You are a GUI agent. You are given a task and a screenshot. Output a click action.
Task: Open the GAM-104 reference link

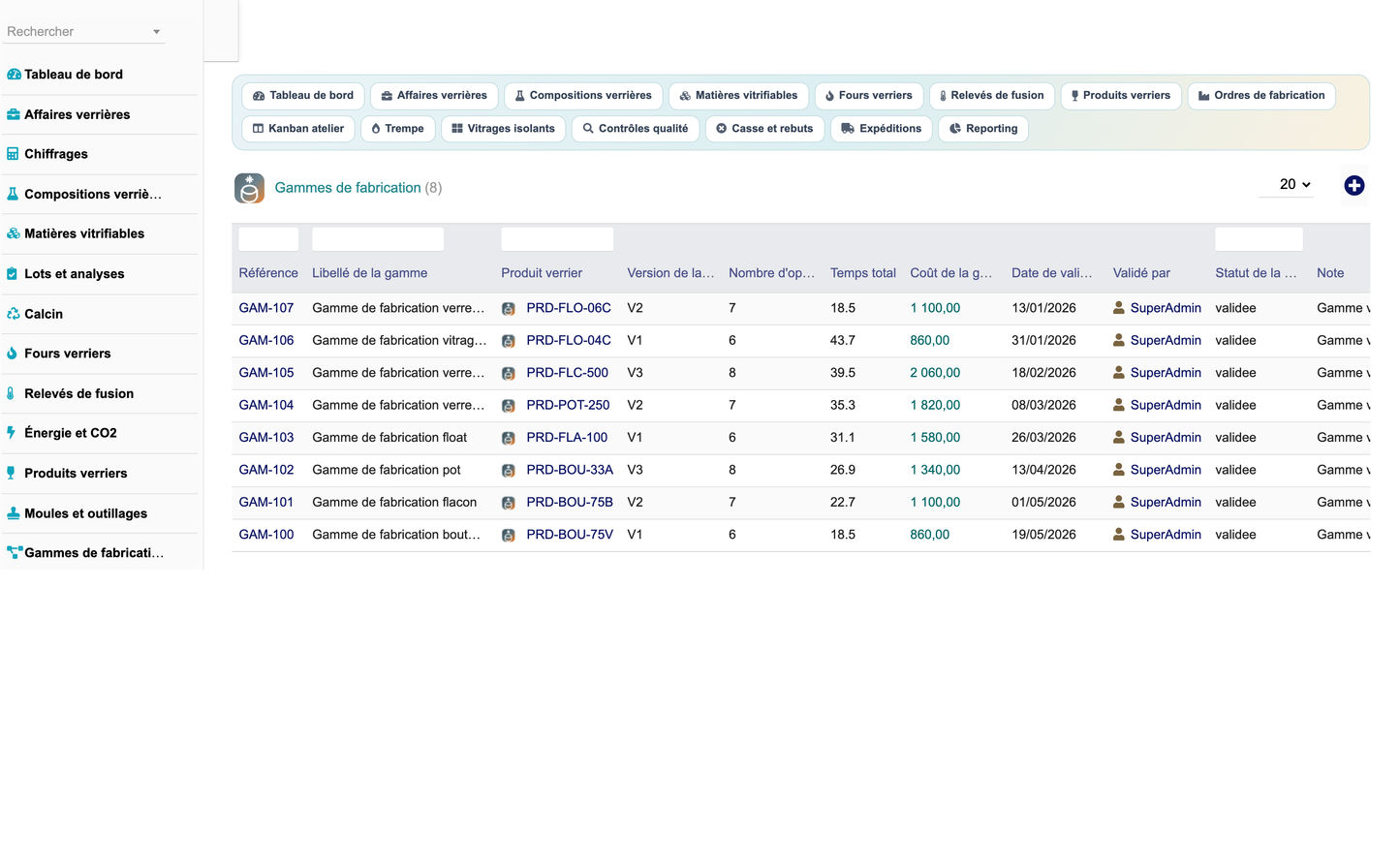(x=266, y=405)
